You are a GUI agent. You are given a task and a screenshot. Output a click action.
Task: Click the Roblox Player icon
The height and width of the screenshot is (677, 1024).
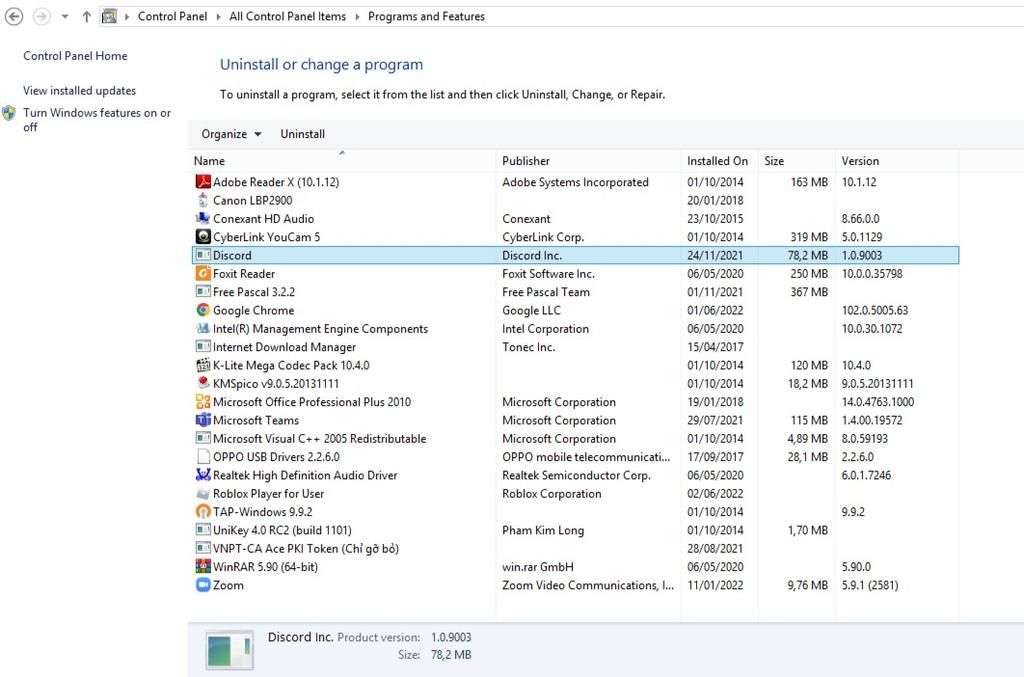203,493
